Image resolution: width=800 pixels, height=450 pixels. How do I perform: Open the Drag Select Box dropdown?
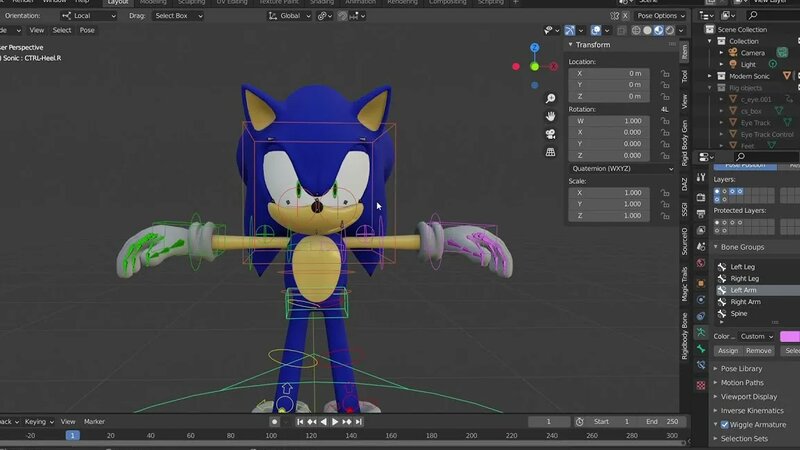pyautogui.click(x=178, y=16)
